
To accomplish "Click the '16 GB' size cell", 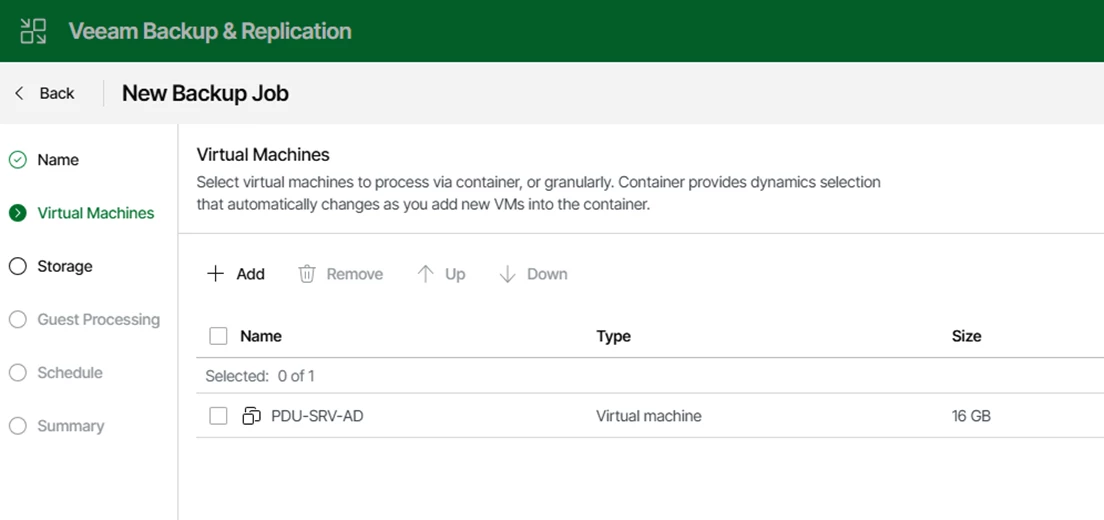I will pyautogui.click(x=971, y=416).
